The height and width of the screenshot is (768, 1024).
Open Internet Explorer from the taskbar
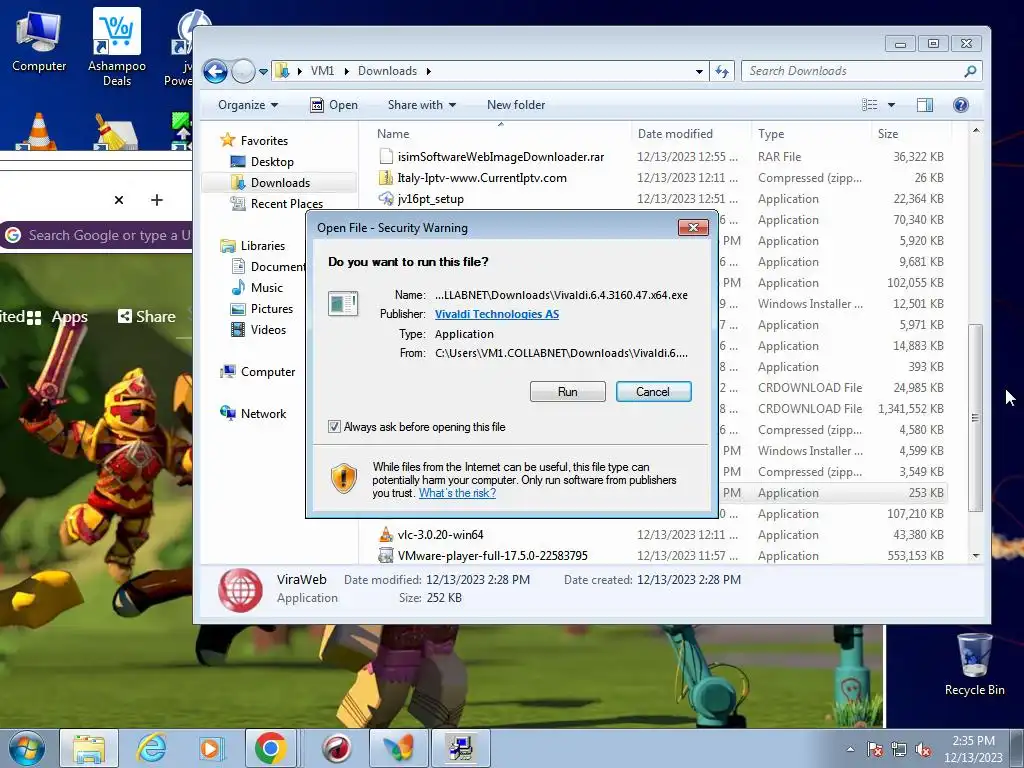(x=152, y=748)
